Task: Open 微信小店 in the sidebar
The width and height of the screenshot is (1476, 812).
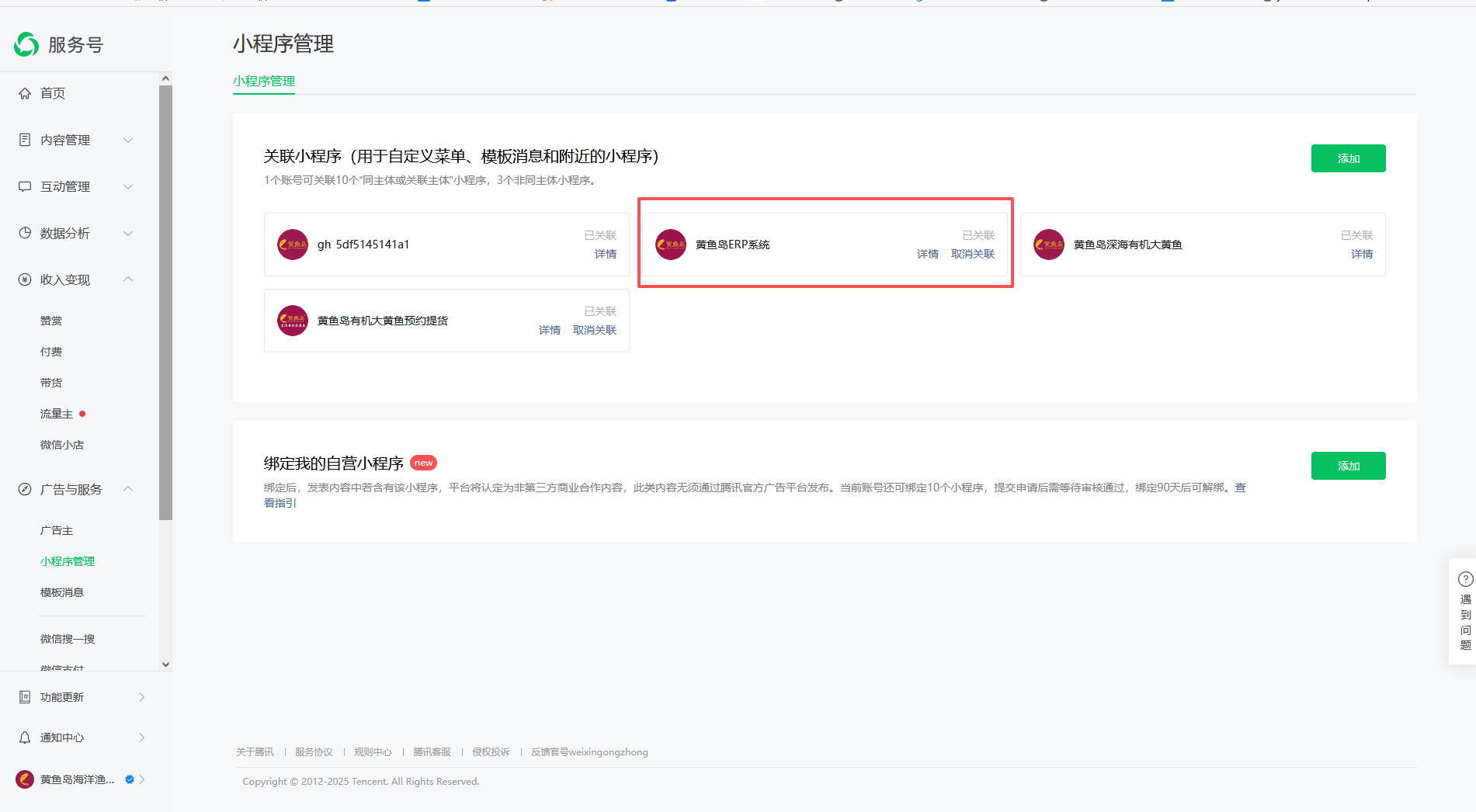Action: click(62, 445)
